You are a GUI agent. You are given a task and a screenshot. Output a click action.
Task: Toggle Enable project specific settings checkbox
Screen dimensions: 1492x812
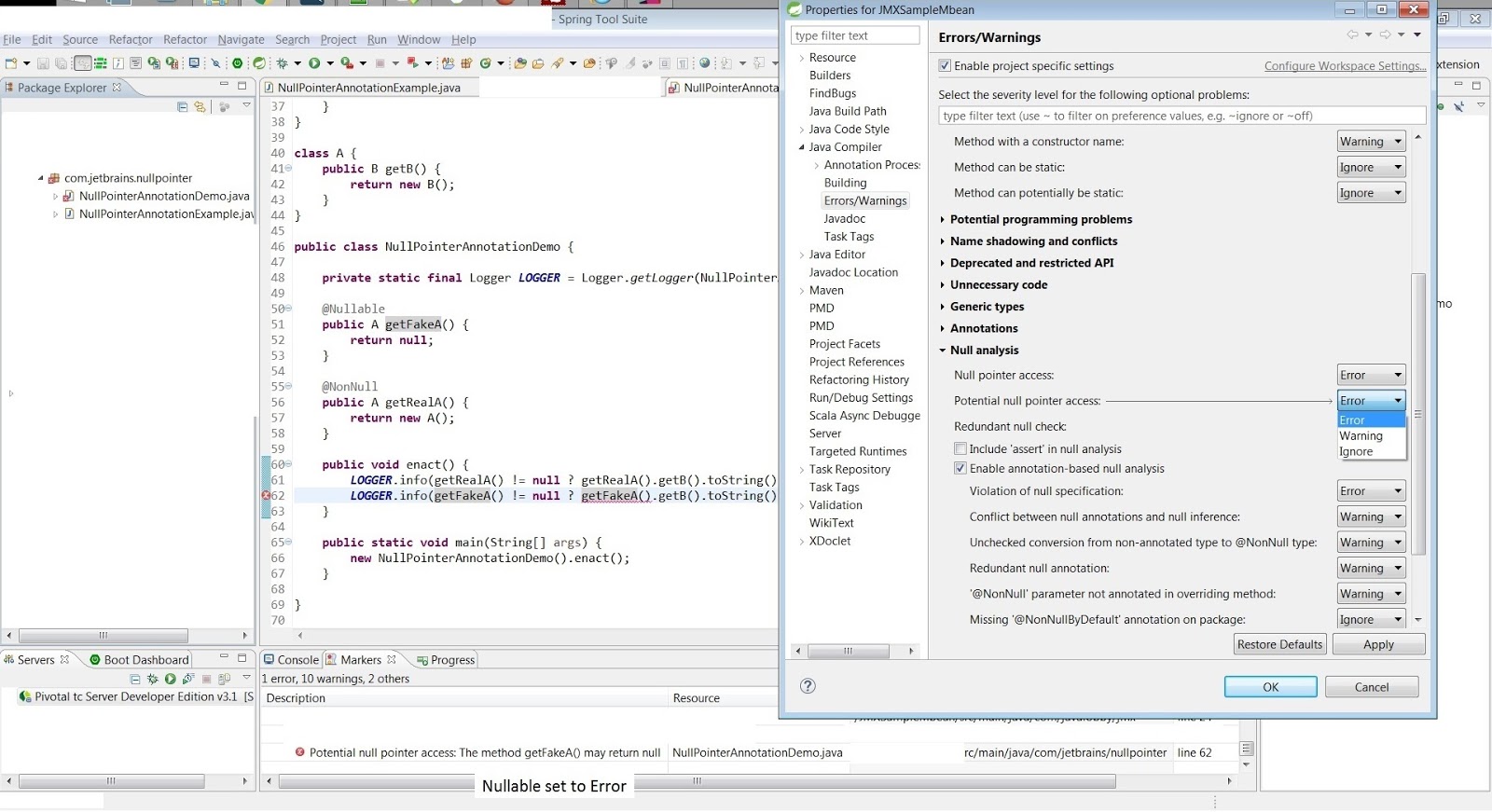point(945,66)
